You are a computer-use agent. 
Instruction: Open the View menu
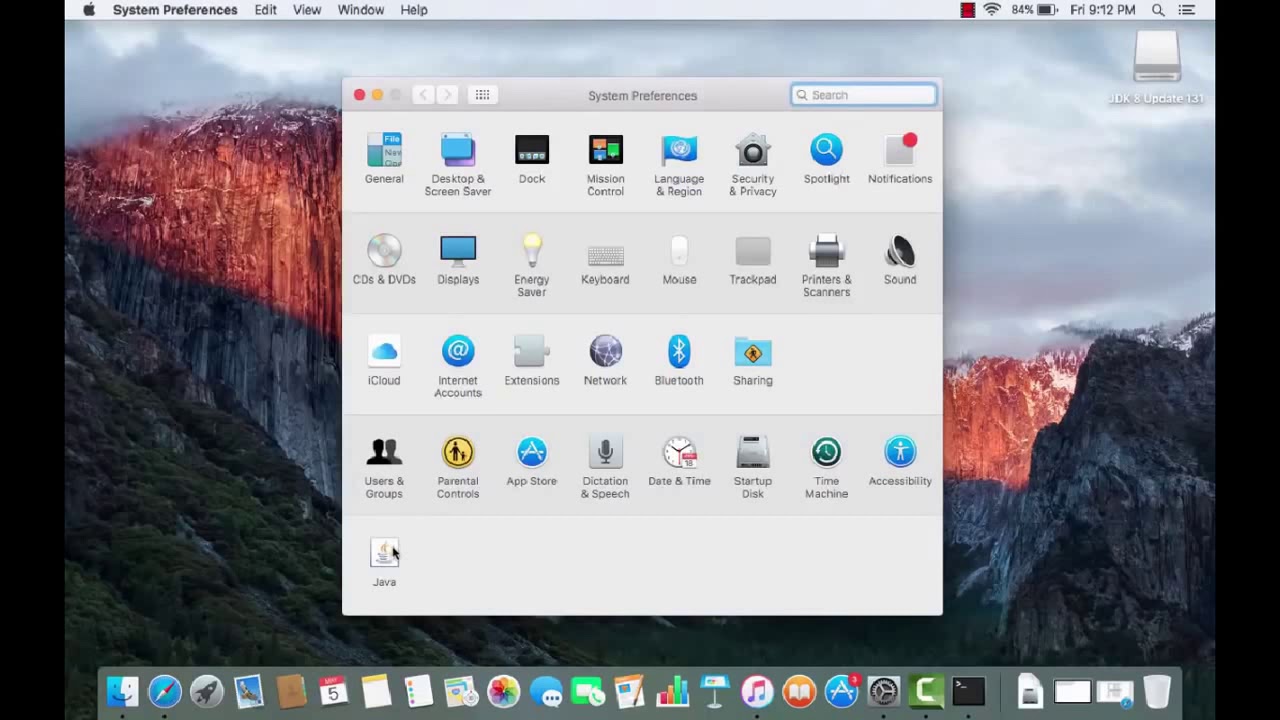point(307,10)
